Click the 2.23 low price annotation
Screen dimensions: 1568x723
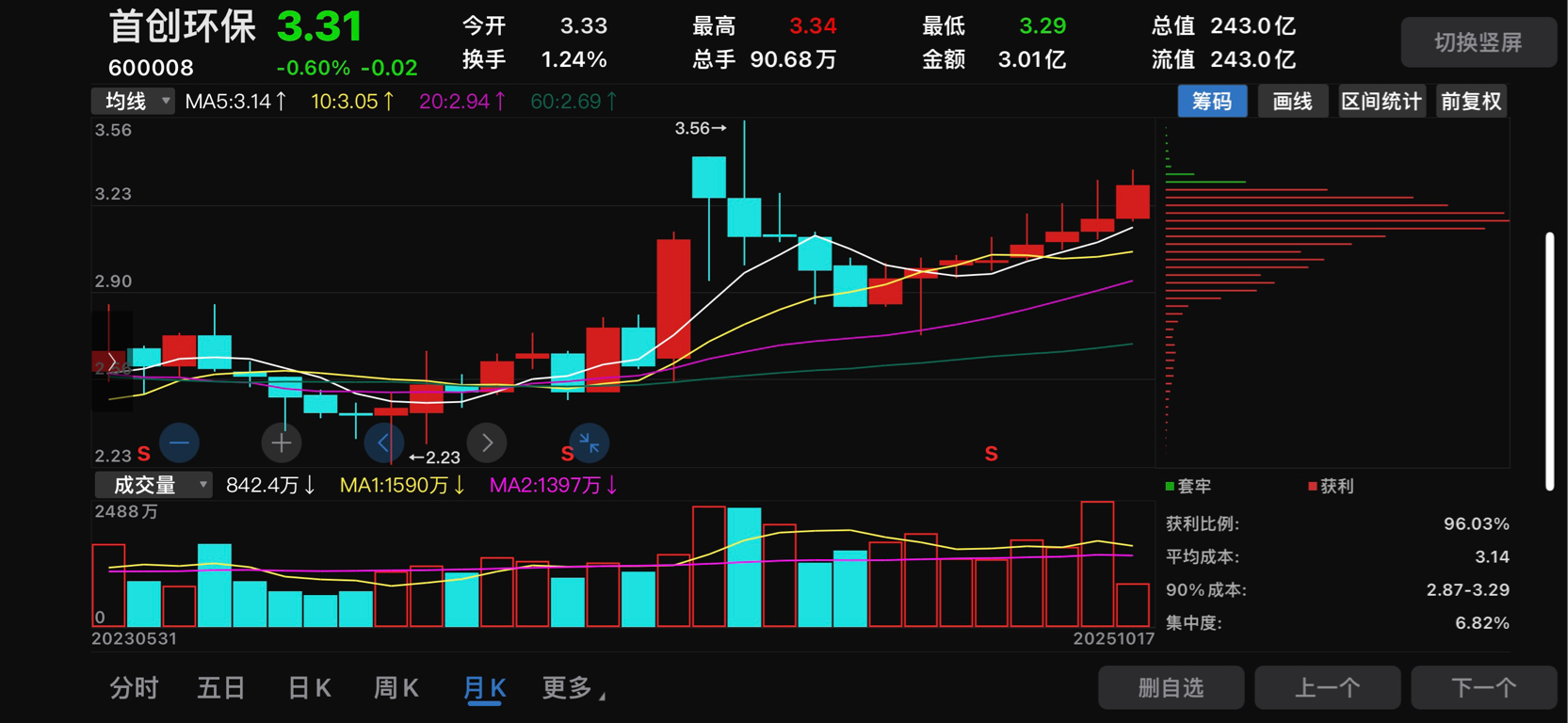point(434,458)
